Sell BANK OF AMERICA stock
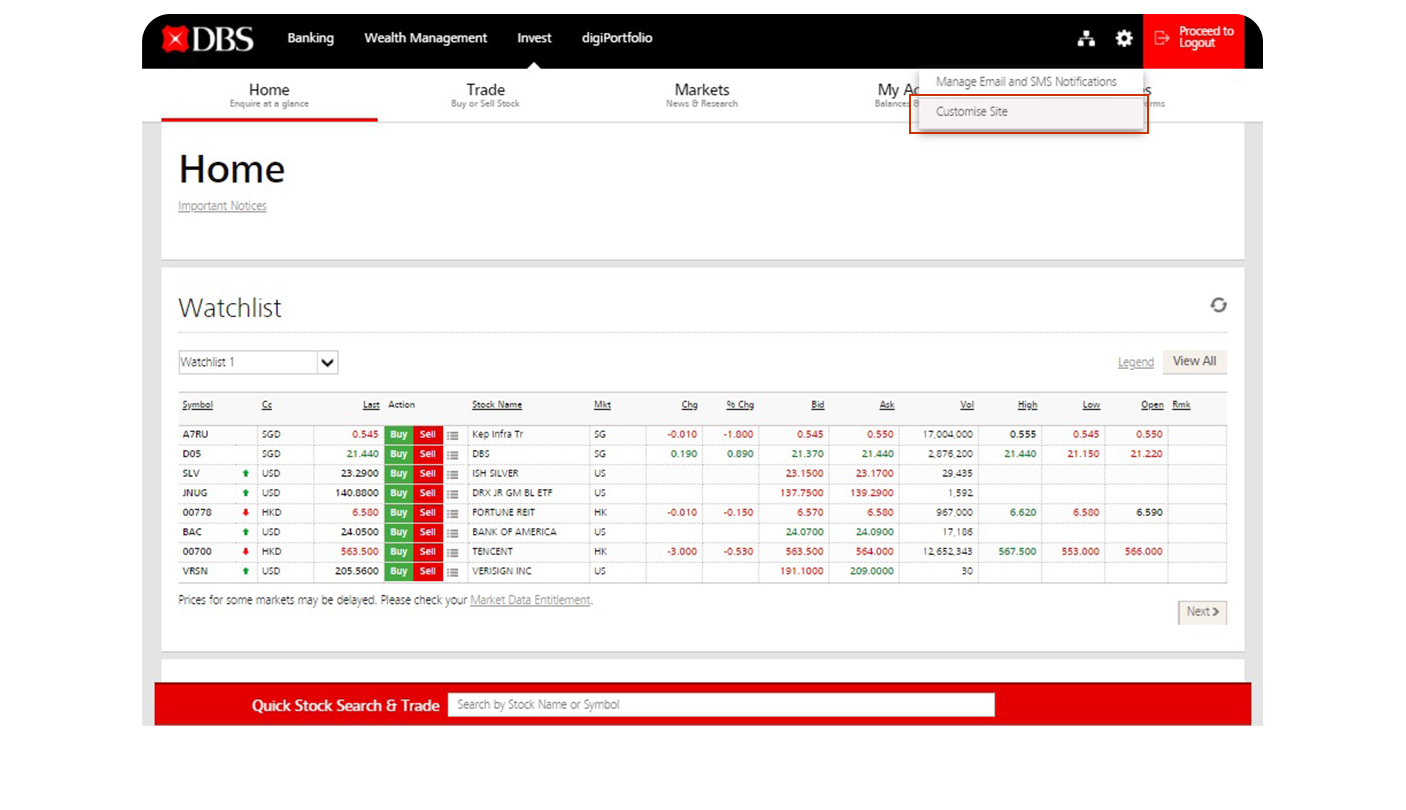Screen dimensions: 1406x810 click(428, 532)
